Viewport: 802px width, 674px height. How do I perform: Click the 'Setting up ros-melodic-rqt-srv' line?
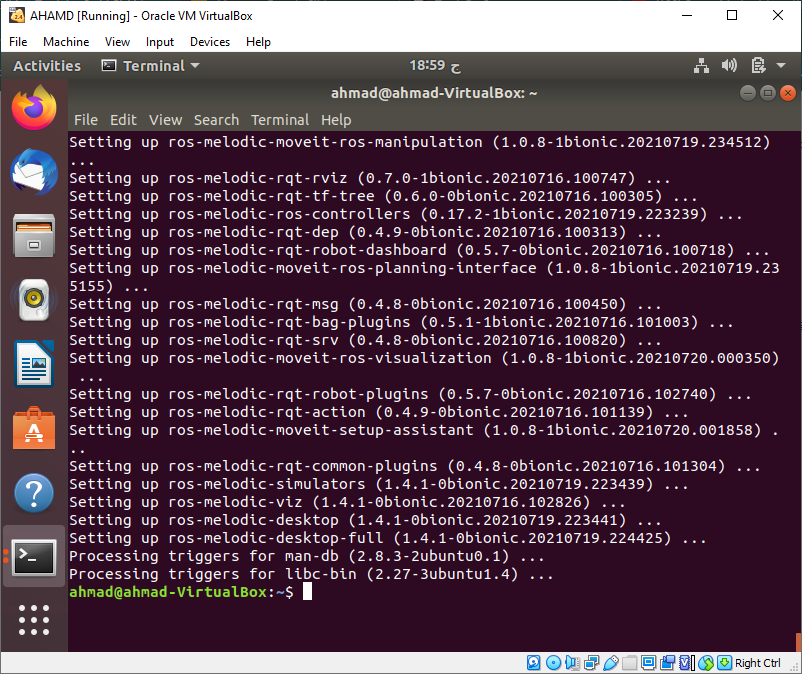365,340
